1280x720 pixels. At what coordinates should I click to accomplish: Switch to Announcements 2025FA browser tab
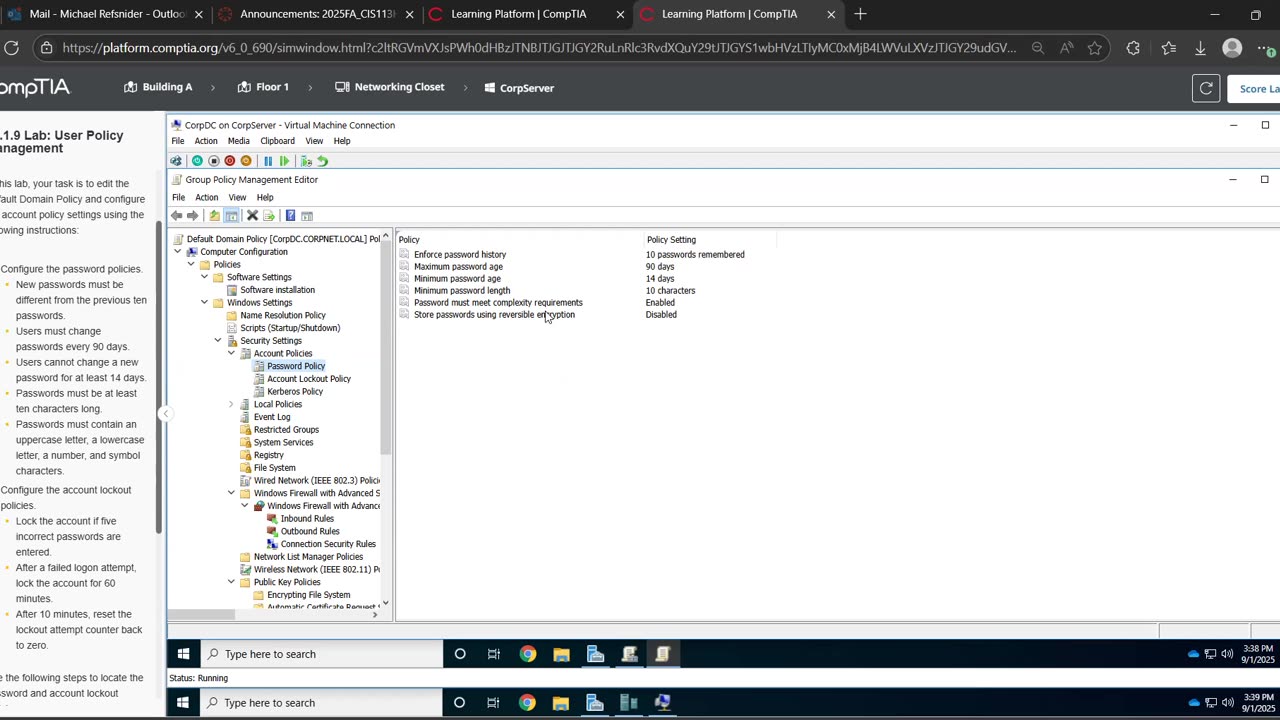pyautogui.click(x=317, y=14)
